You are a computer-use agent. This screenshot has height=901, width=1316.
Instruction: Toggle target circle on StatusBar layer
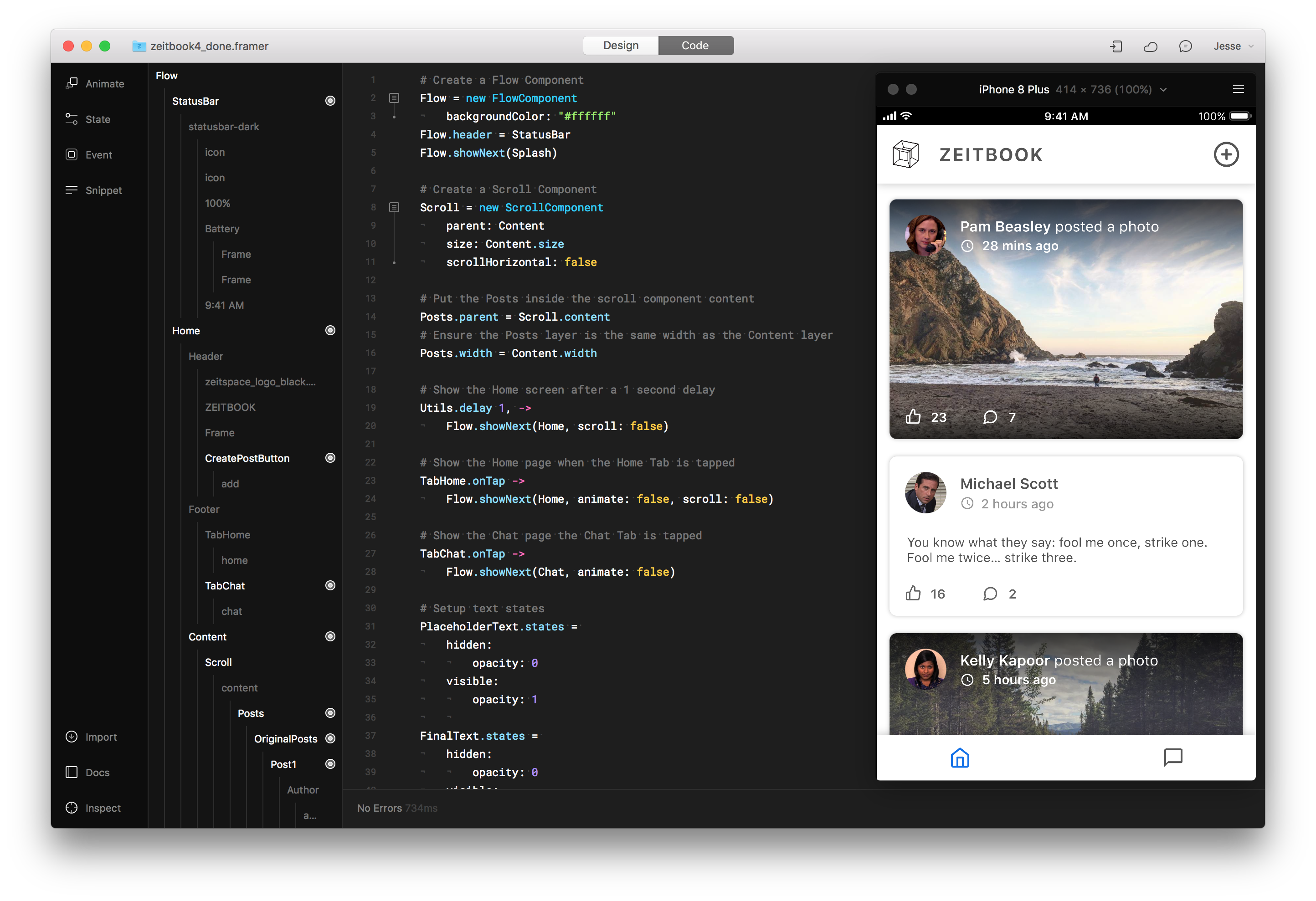point(330,101)
